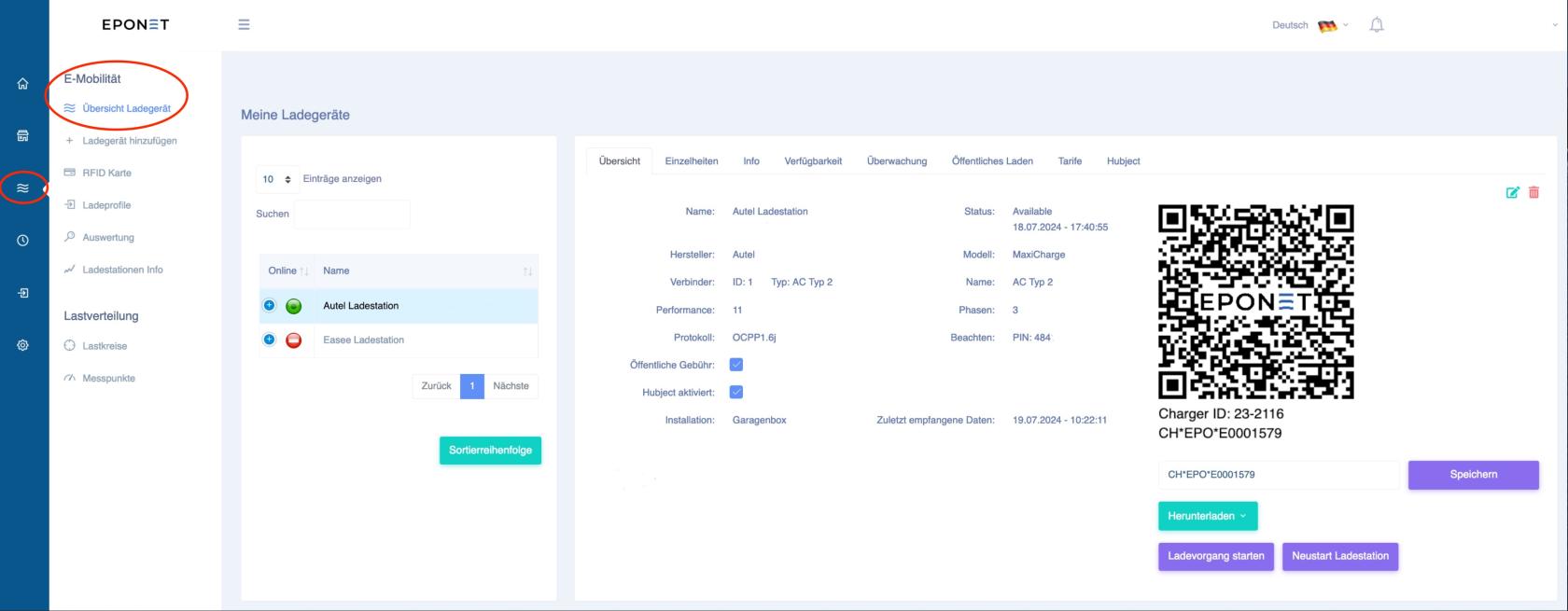The image size is (1568, 611).
Task: Click the green edit icon above the QR code
Action: point(1512,192)
